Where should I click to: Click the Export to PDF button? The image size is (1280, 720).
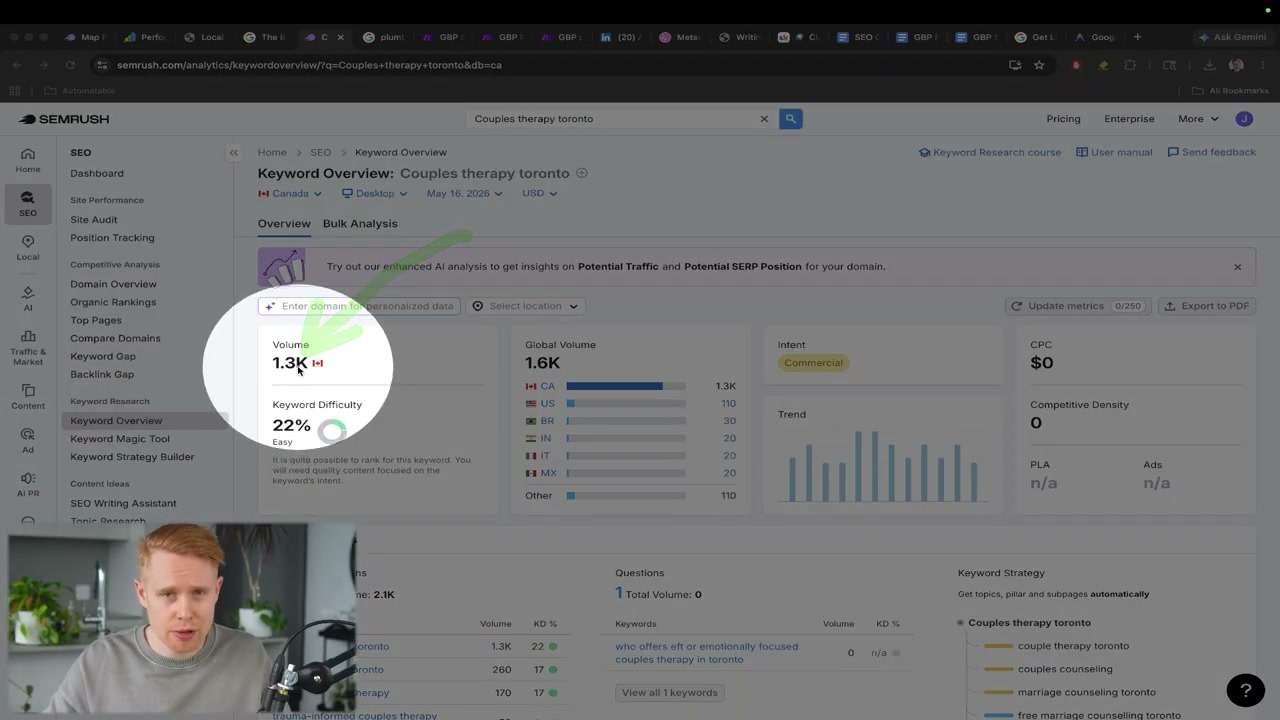tap(1206, 306)
